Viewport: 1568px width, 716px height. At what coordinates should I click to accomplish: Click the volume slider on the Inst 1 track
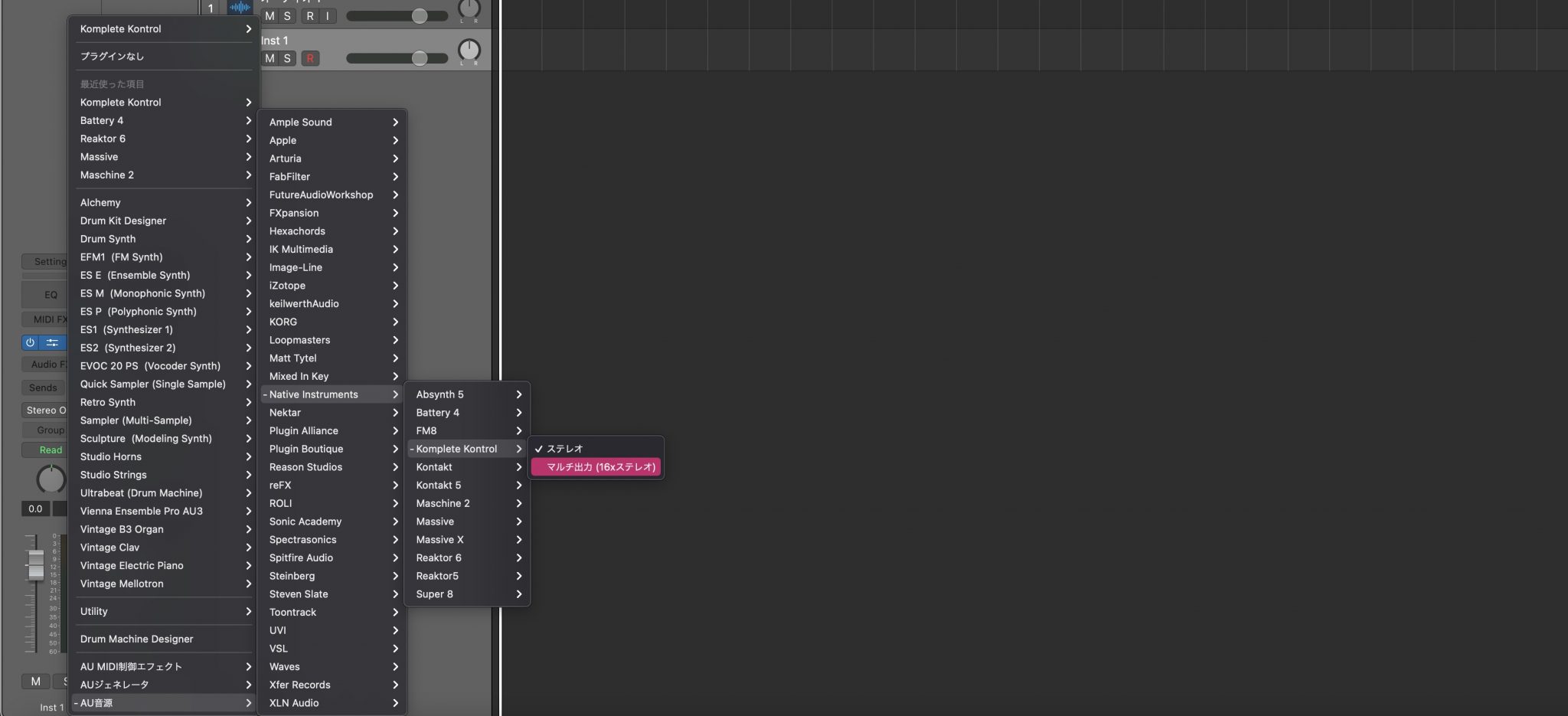click(x=420, y=58)
